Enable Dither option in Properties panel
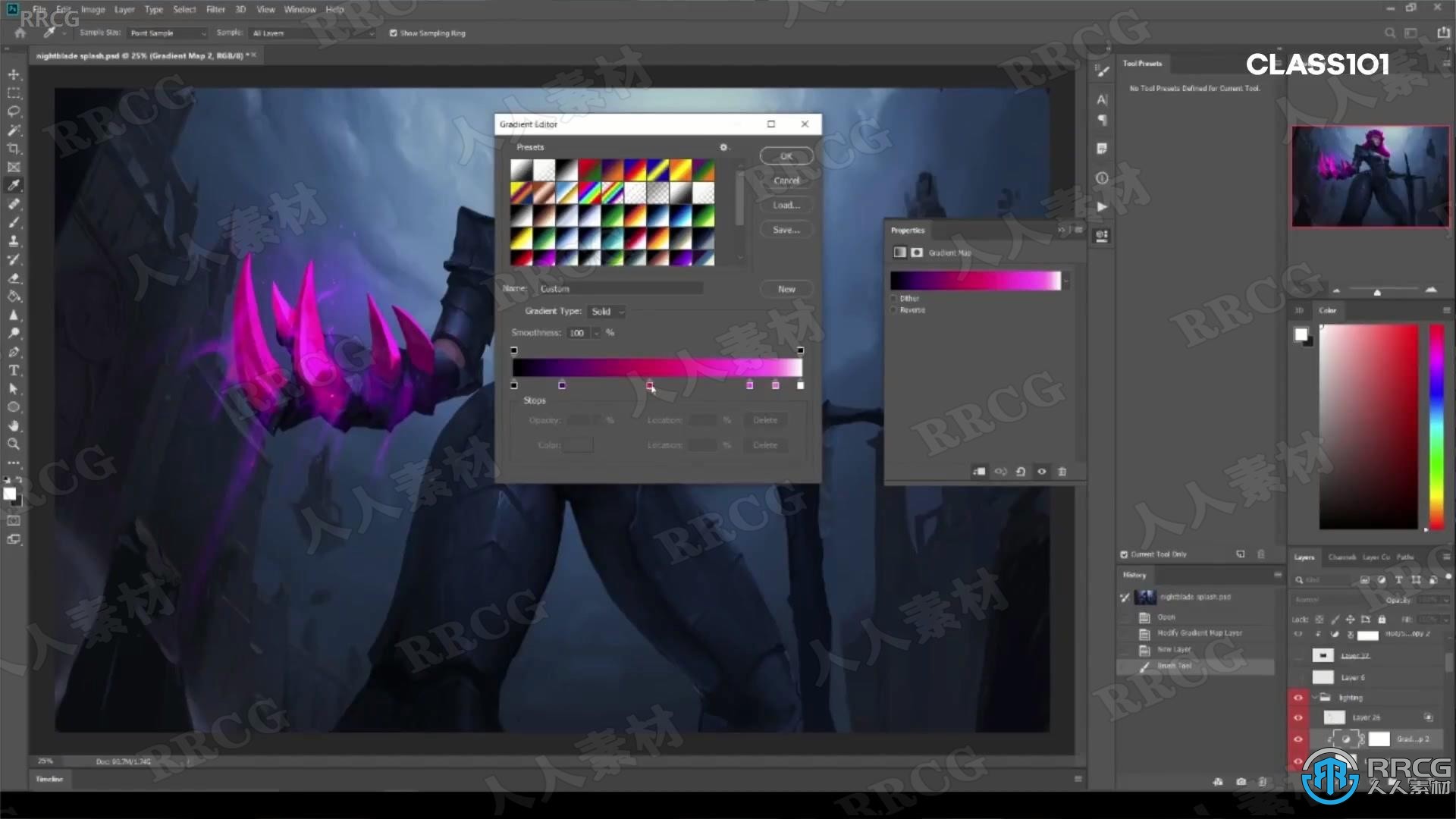Viewport: 1456px width, 819px height. pyautogui.click(x=894, y=299)
